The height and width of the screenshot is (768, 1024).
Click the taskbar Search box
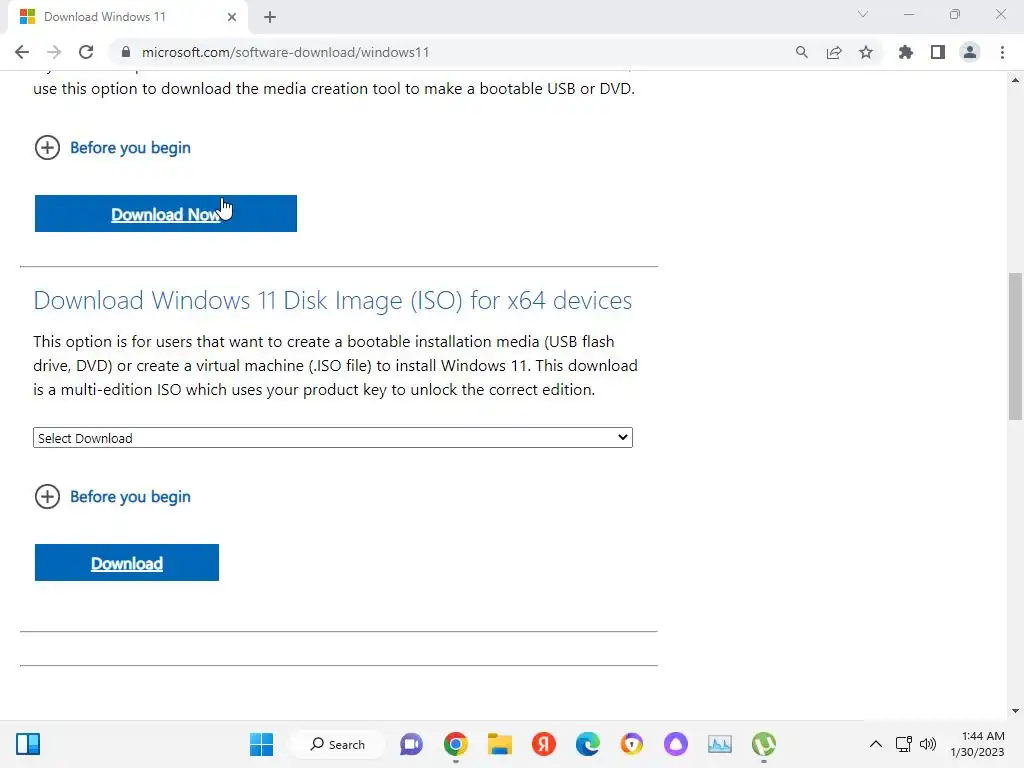tap(337, 744)
